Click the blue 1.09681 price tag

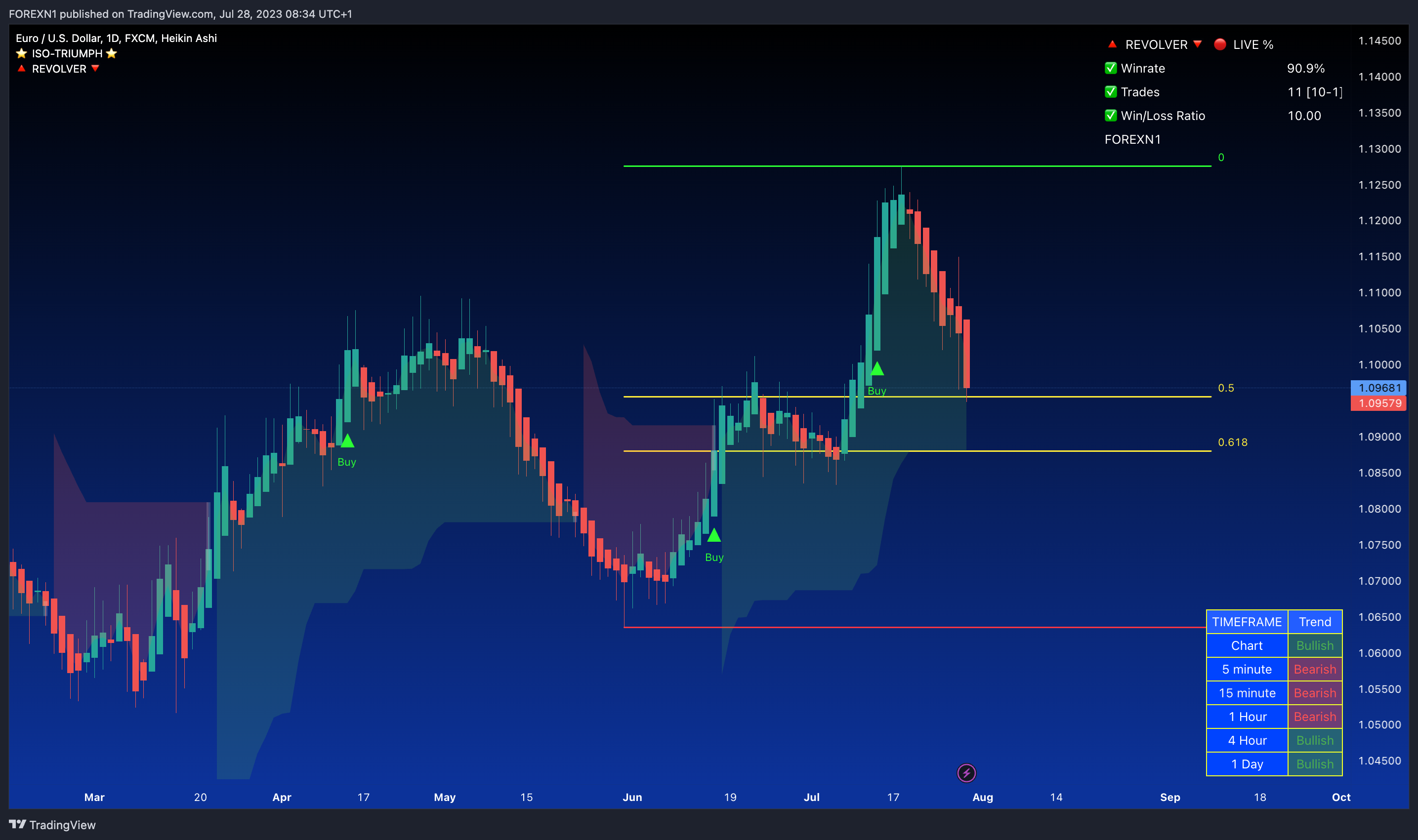click(1378, 388)
